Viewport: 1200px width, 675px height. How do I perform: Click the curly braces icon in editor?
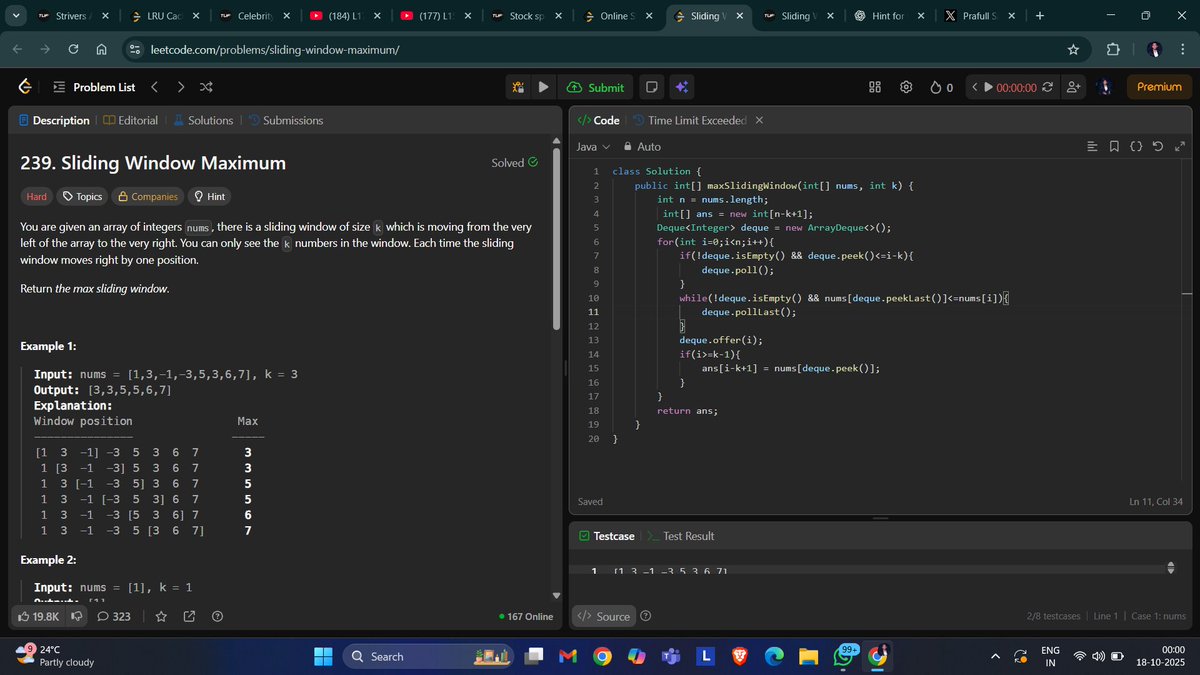pyautogui.click(x=1136, y=147)
